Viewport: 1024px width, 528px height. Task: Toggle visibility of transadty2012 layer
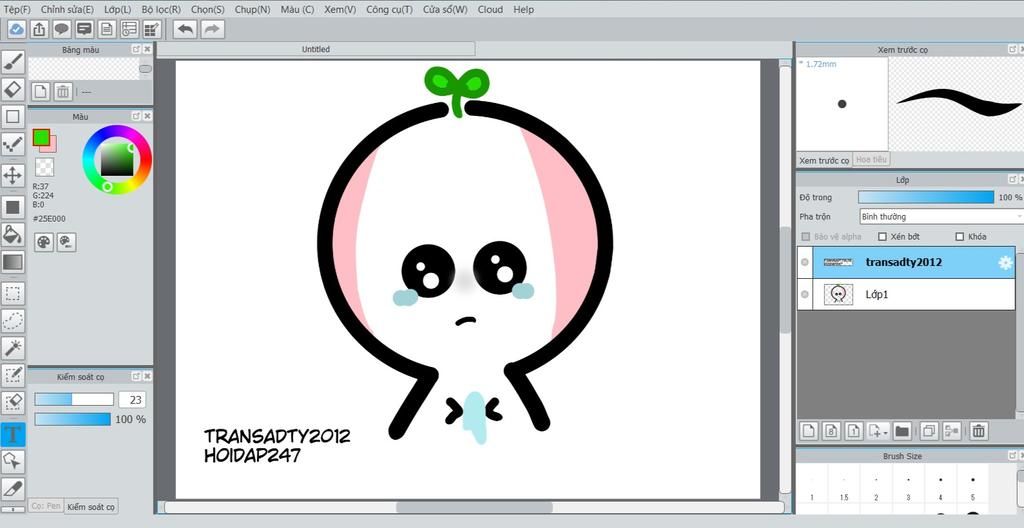pos(805,262)
